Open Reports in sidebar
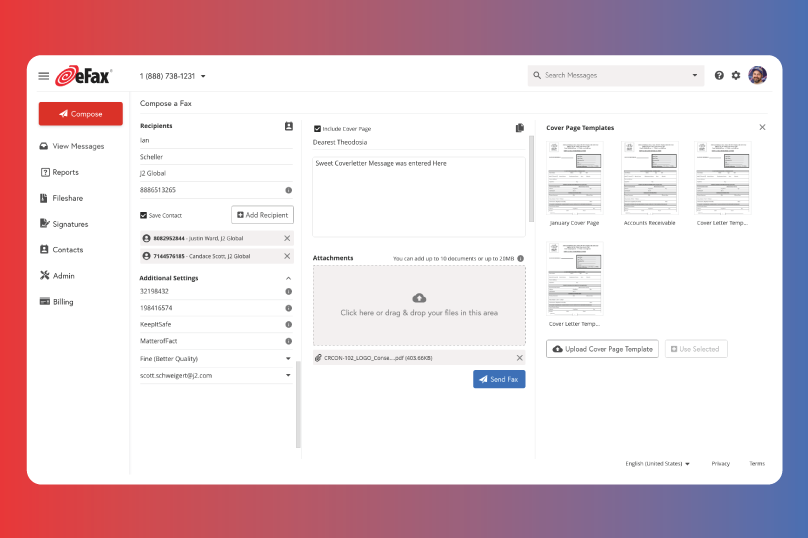 click(x=60, y=172)
